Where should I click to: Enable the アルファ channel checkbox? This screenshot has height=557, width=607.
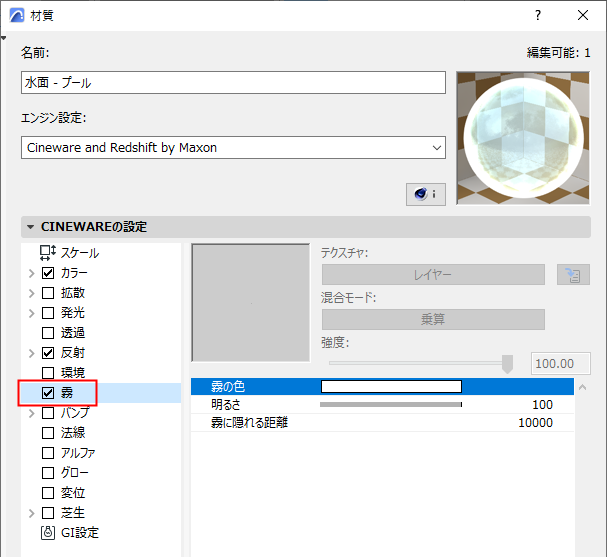pos(48,453)
